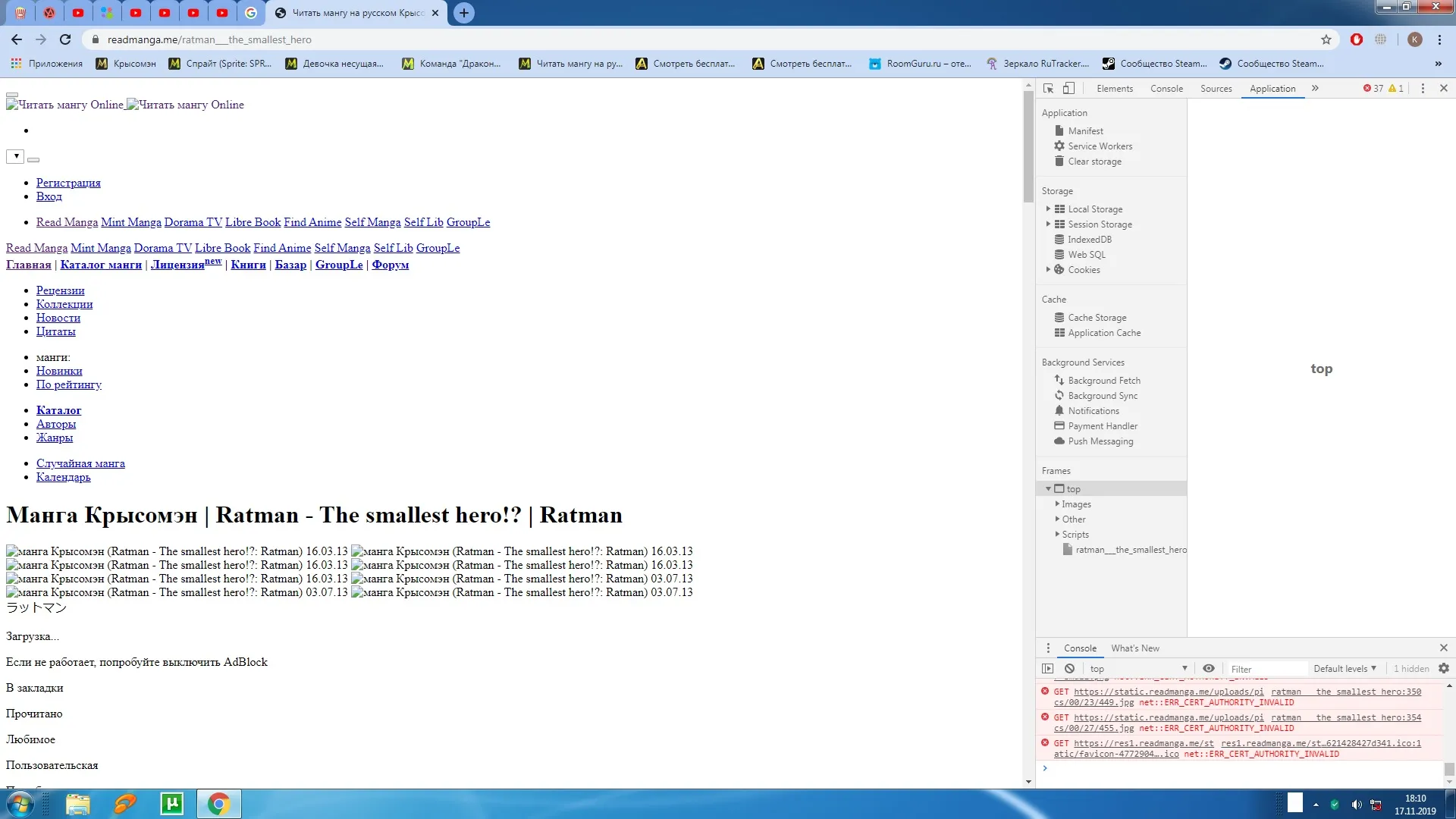Expand the Scripts frame folder
This screenshot has height=819, width=1456.
coord(1057,535)
